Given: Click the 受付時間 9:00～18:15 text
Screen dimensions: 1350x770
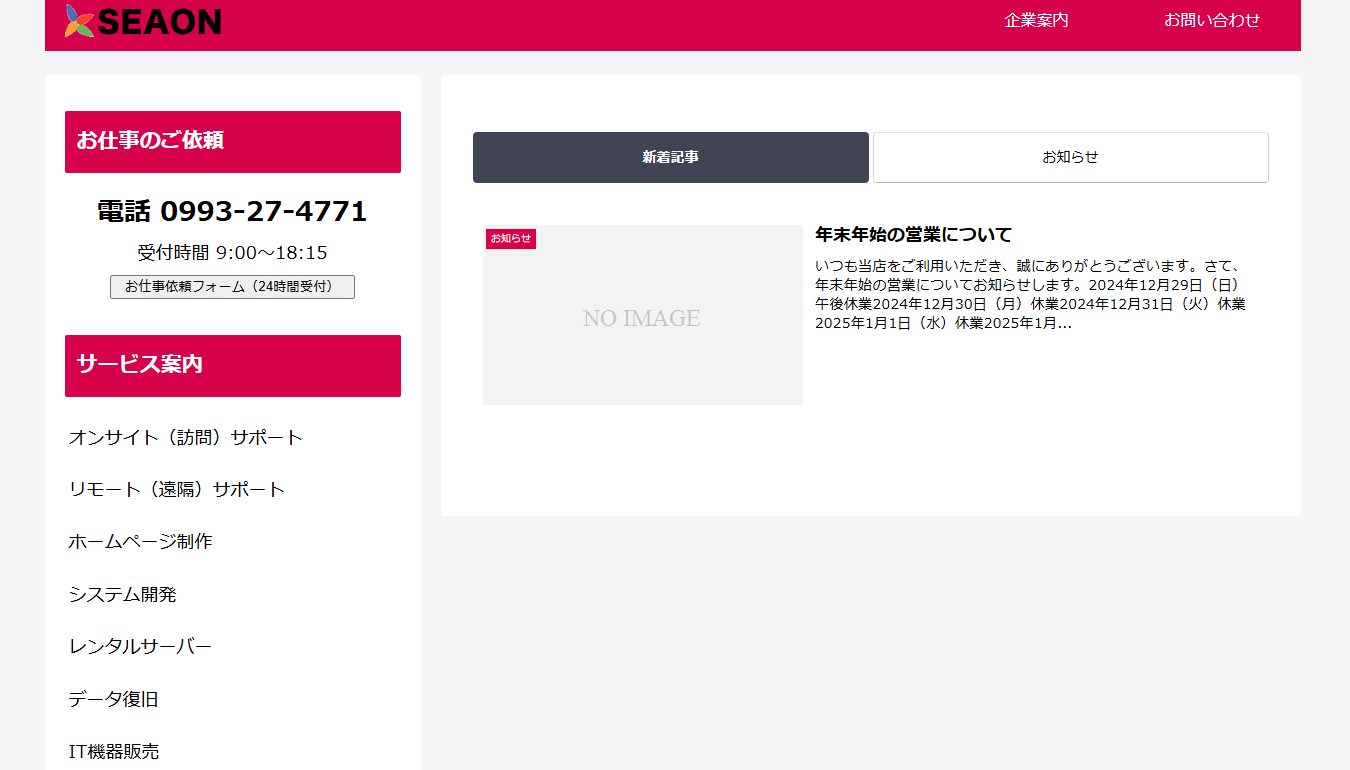Looking at the screenshot, I should (x=232, y=253).
